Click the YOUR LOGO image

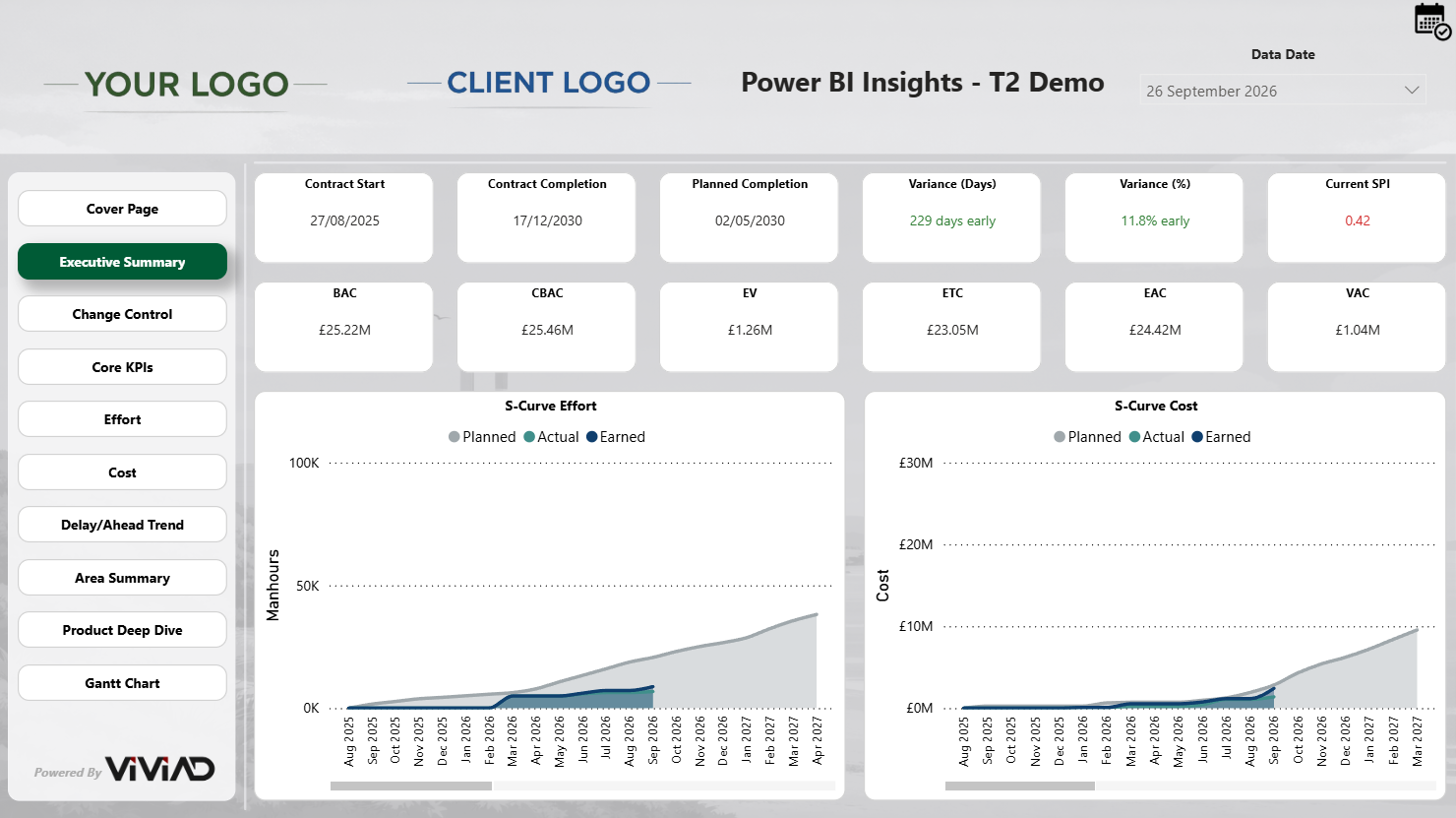click(186, 85)
